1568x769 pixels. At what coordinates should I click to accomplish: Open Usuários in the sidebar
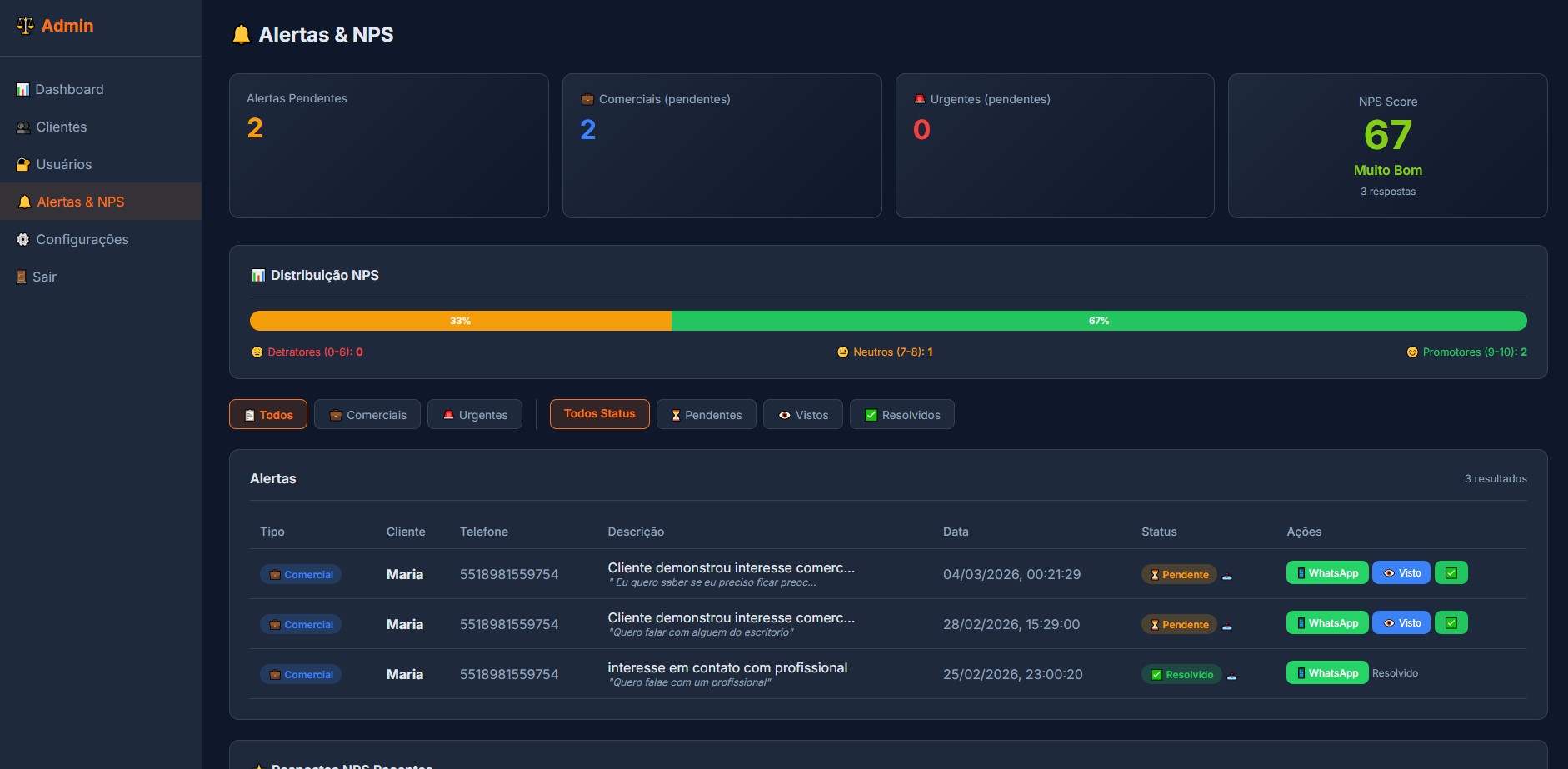point(63,164)
